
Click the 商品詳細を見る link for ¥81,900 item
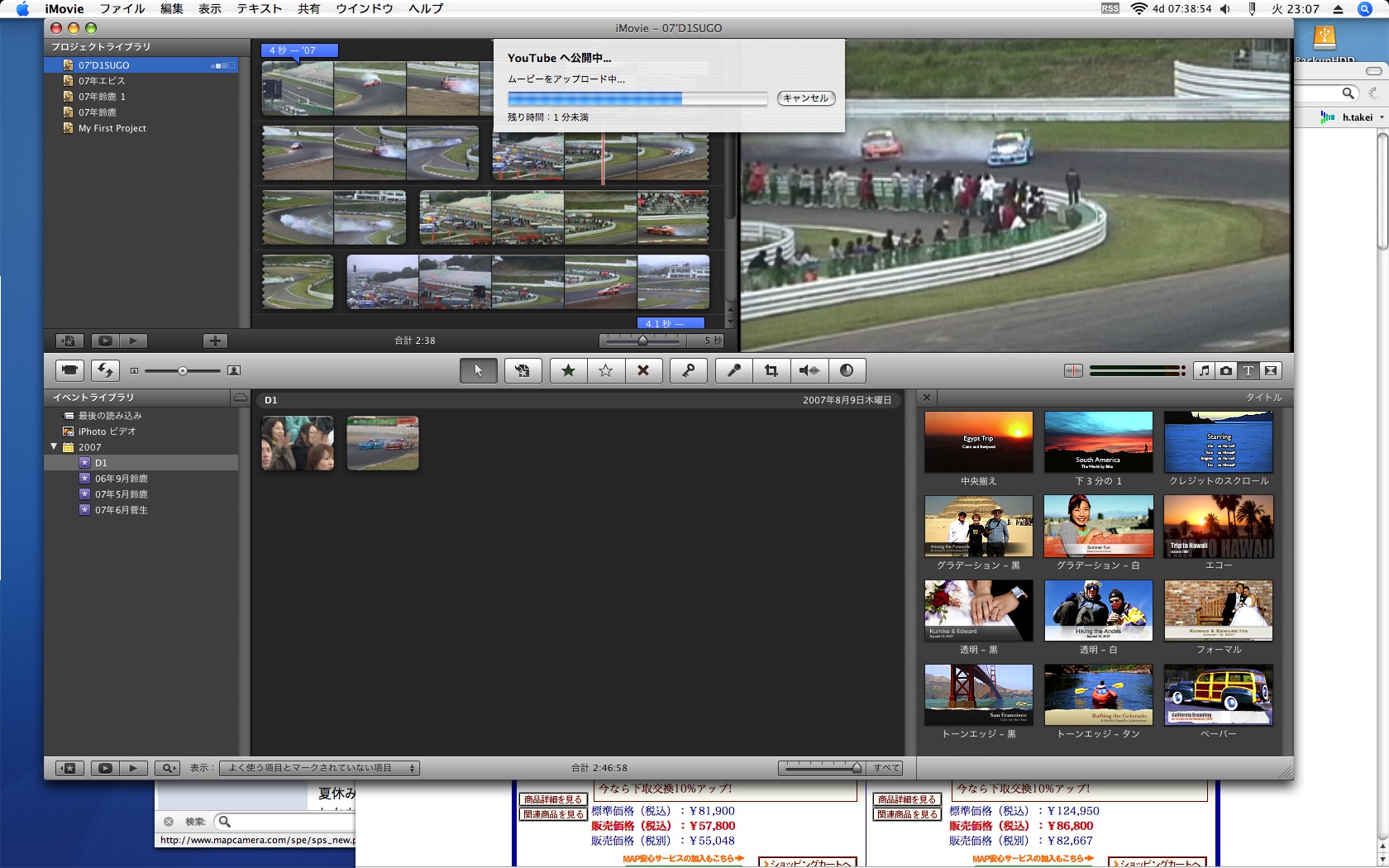(x=554, y=799)
